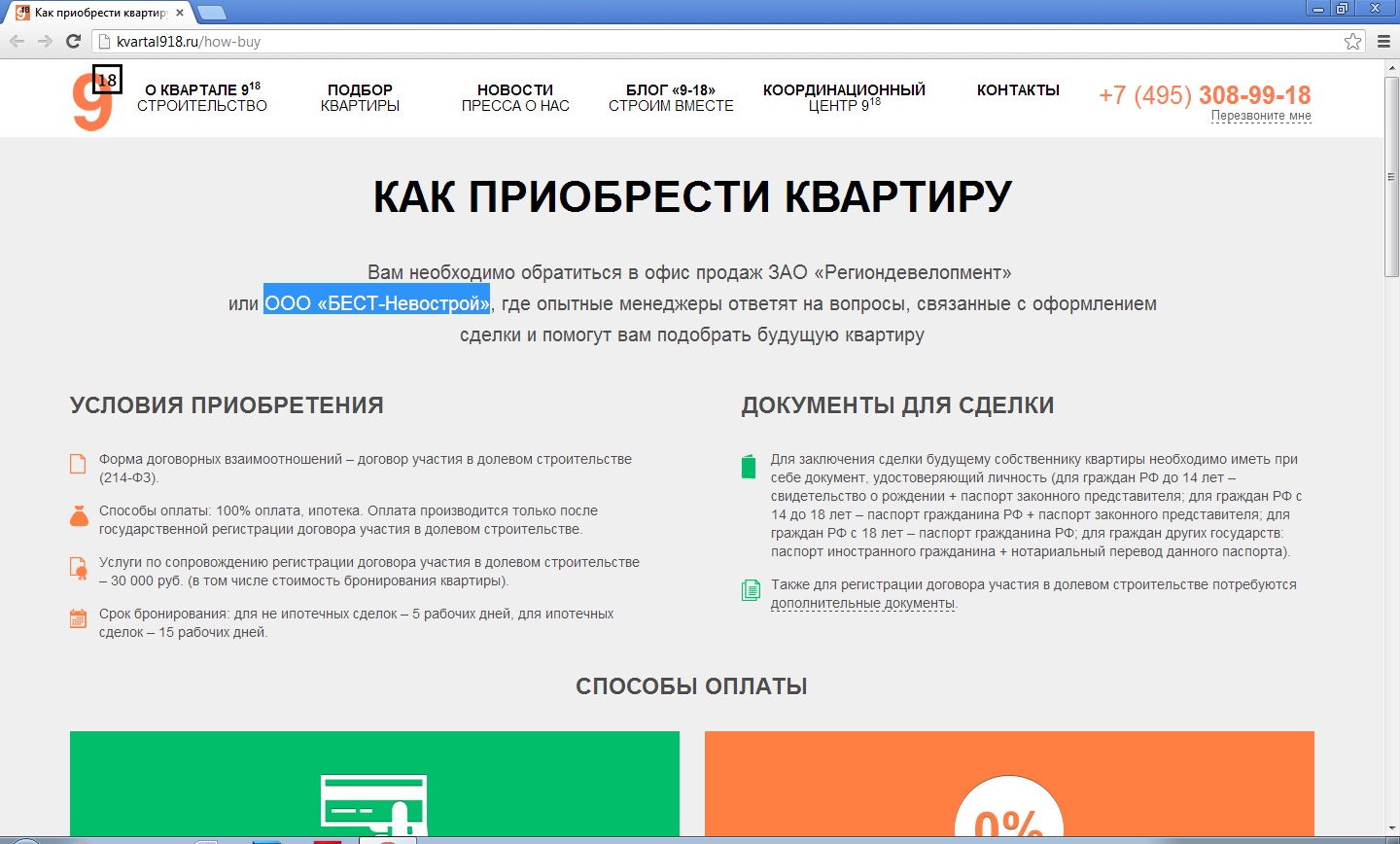This screenshot has height=844, width=1400.
Task: Open 'О квартале 9-18 Строительство' menu
Action: point(202,97)
